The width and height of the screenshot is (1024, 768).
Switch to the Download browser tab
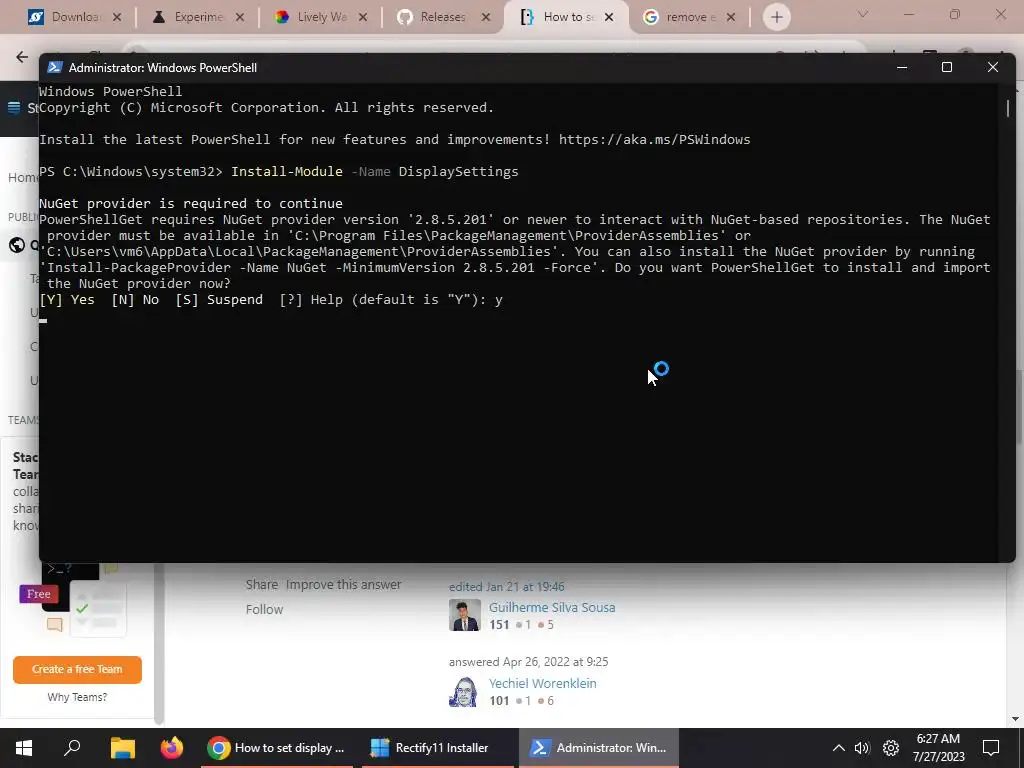coord(74,17)
